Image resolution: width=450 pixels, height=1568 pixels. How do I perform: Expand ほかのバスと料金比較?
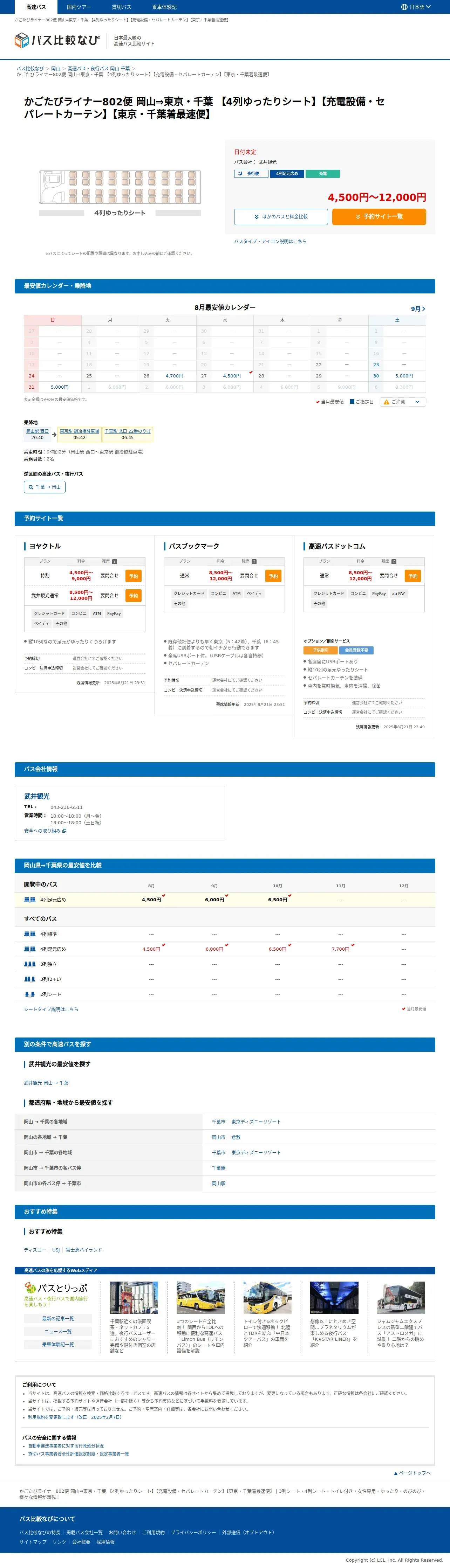click(x=281, y=217)
